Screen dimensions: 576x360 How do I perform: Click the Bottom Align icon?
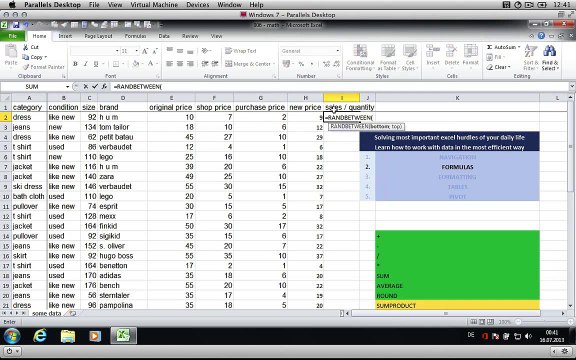190,51
